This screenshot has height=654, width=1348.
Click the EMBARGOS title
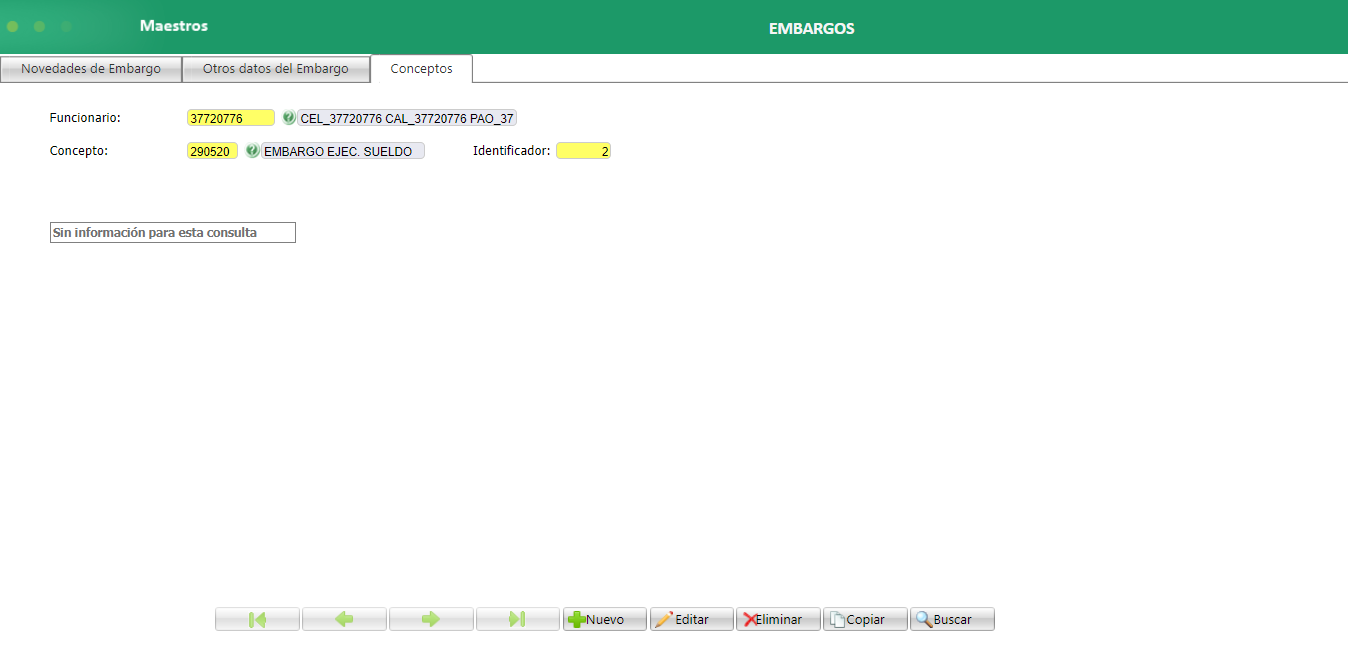coord(811,29)
